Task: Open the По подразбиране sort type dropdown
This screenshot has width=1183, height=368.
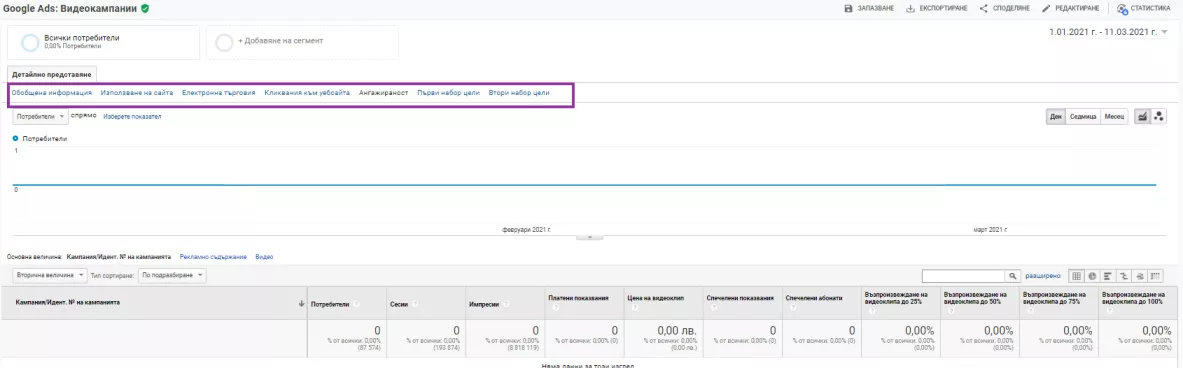Action: [x=171, y=275]
